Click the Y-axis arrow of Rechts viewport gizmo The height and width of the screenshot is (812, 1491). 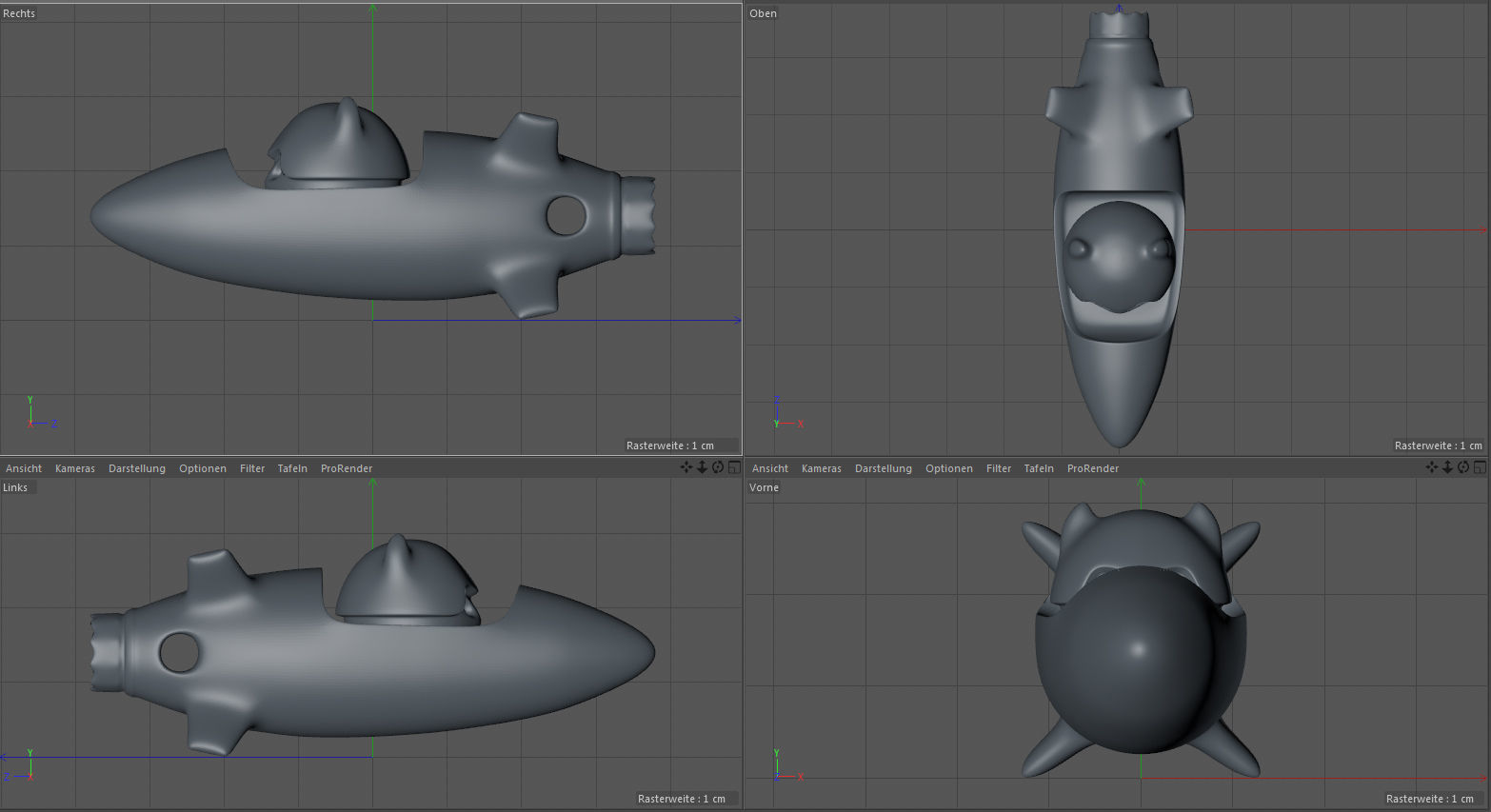30,407
